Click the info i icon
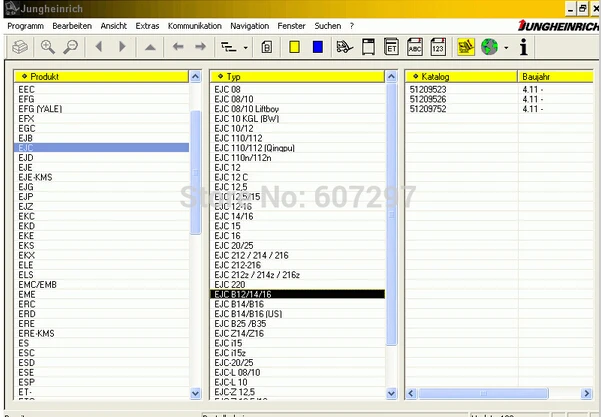Viewport: 601px width, 417px height. [x=524, y=47]
